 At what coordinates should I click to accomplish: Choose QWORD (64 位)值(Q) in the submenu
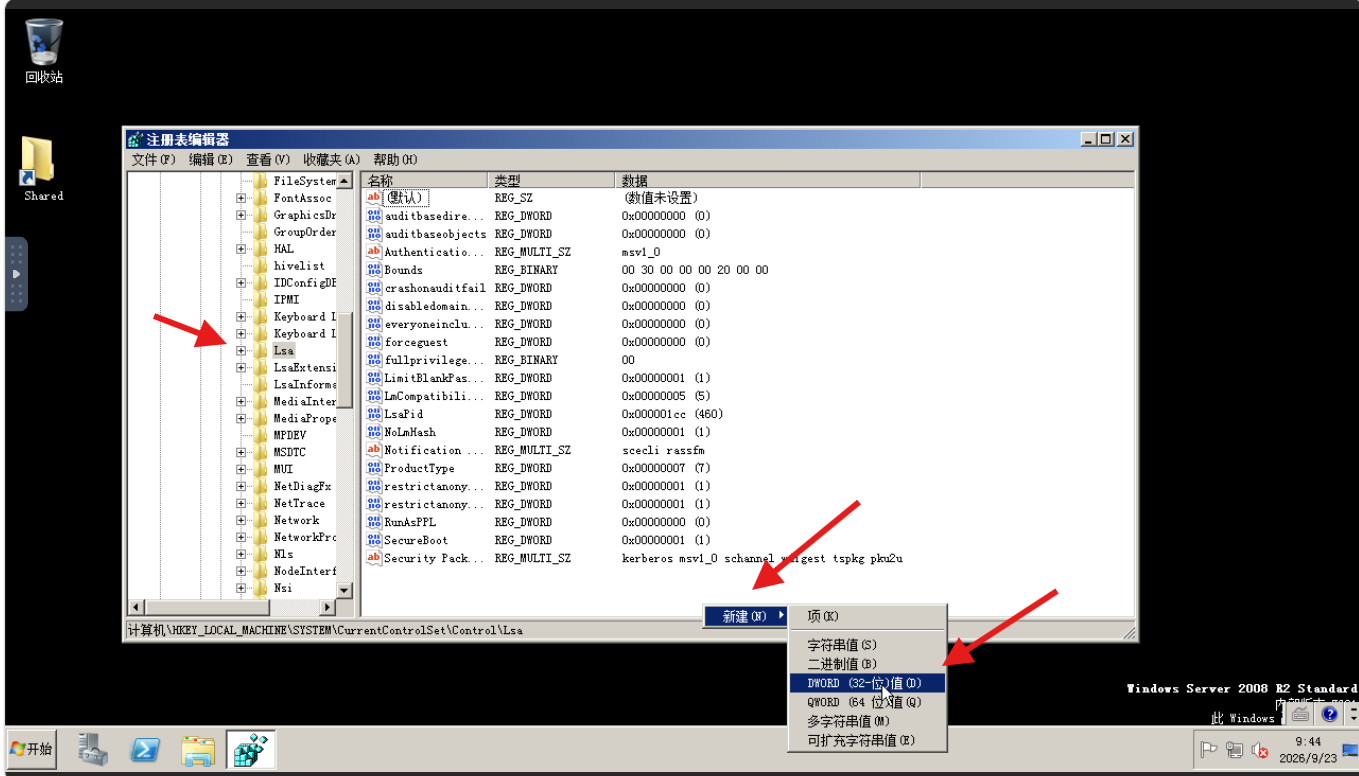(866, 702)
